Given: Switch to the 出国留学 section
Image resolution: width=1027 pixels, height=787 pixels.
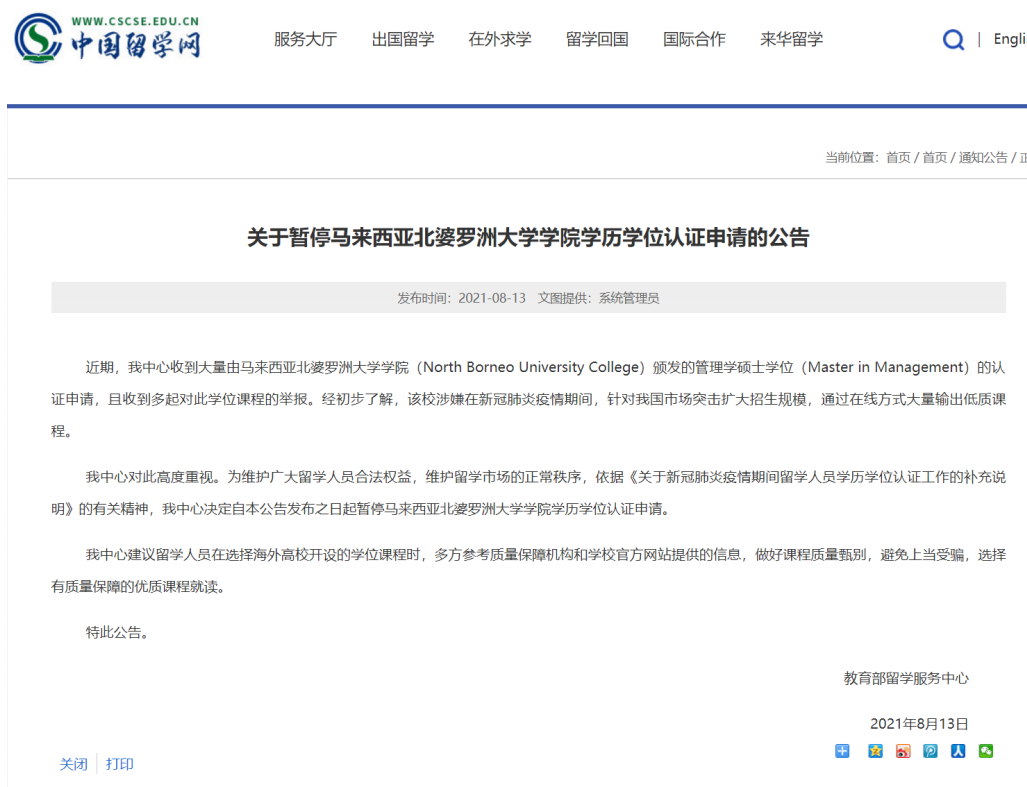Looking at the screenshot, I should coord(402,39).
